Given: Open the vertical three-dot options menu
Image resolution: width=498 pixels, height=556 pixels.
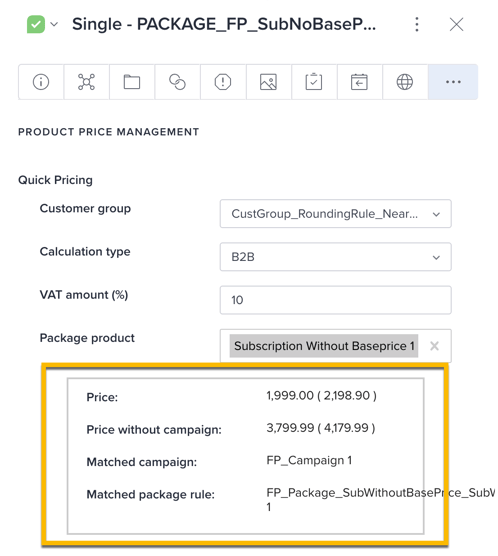Looking at the screenshot, I should tap(417, 24).
